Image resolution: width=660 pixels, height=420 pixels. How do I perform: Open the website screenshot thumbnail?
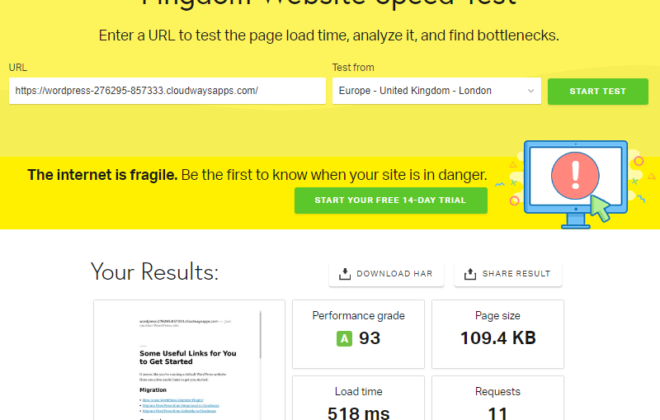pos(189,360)
